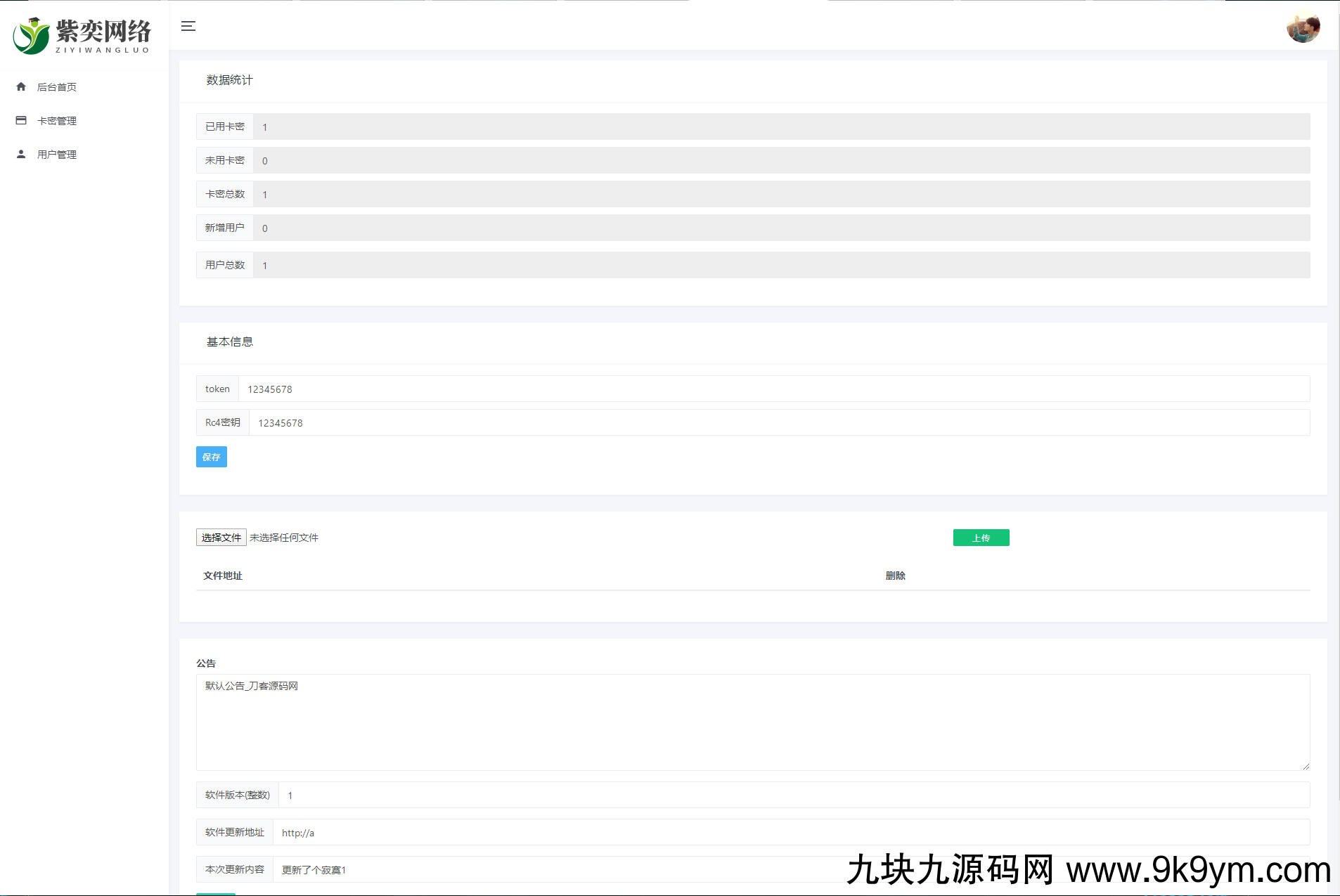Click the 软件版本(整数) input field
1340x896 pixels.
pos(794,795)
